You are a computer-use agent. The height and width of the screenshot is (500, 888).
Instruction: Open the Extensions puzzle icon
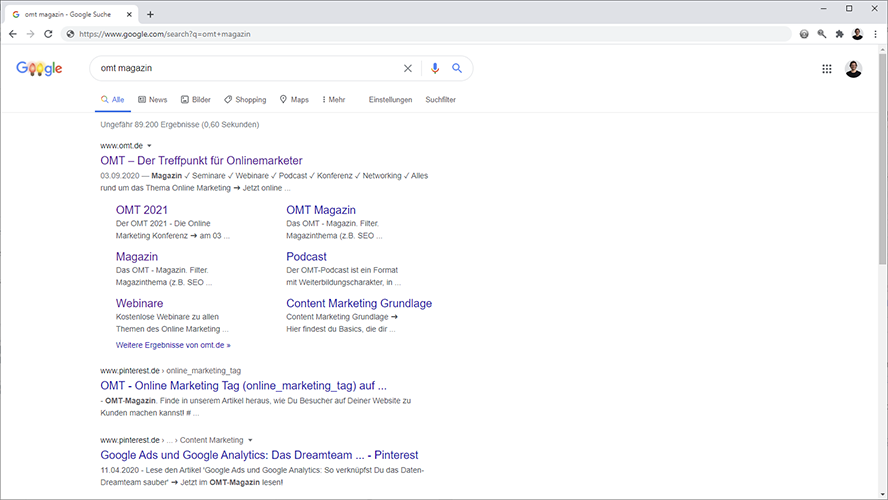839,34
